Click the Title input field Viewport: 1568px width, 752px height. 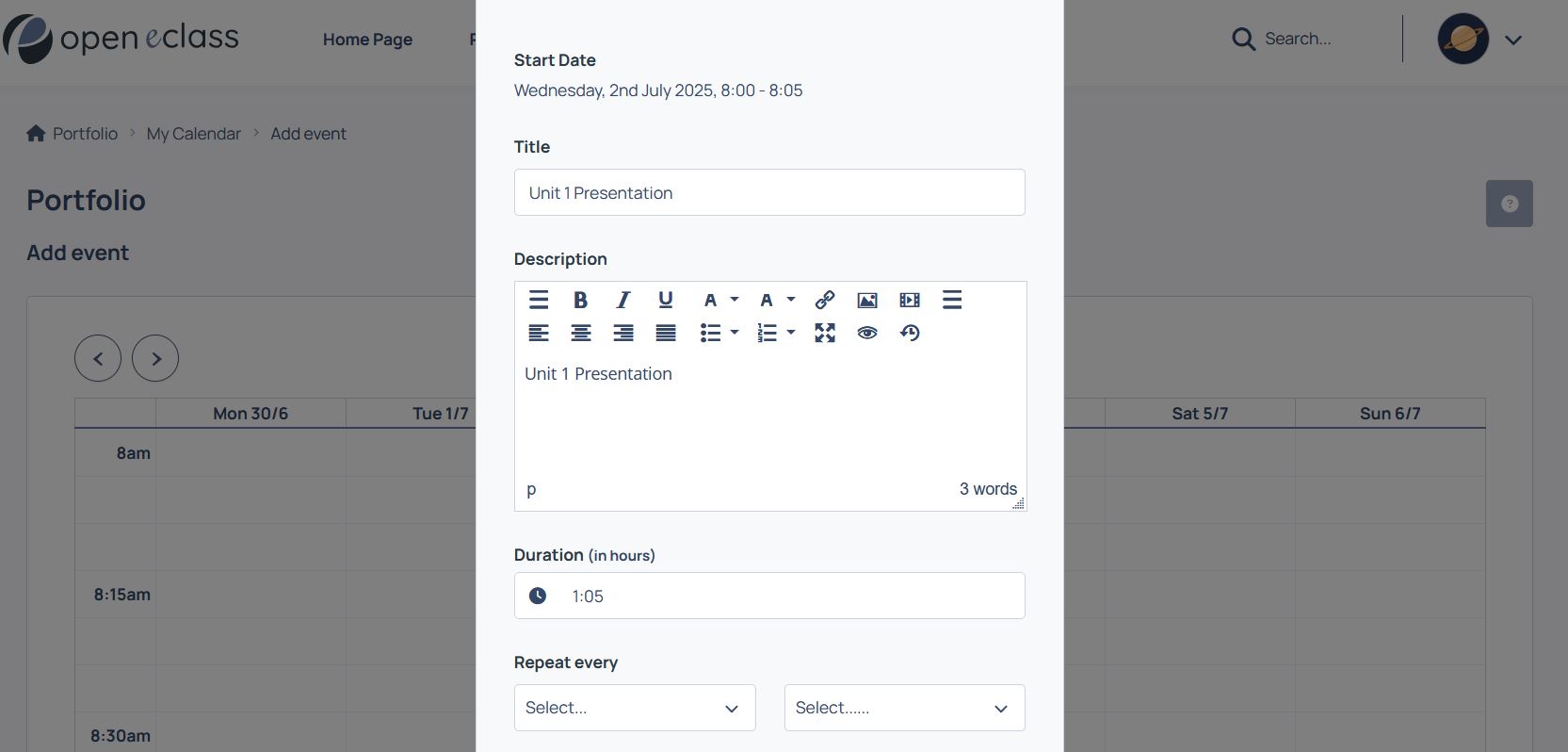tap(769, 192)
